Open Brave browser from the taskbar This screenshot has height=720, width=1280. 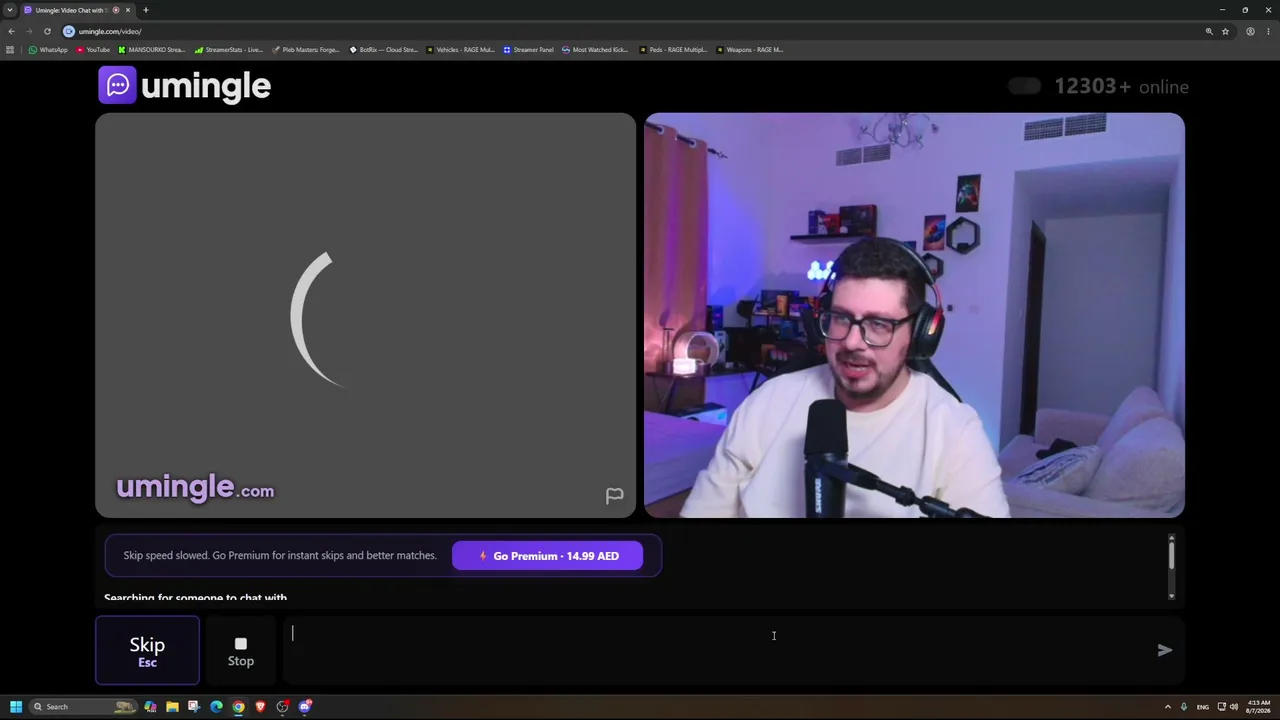pos(260,707)
